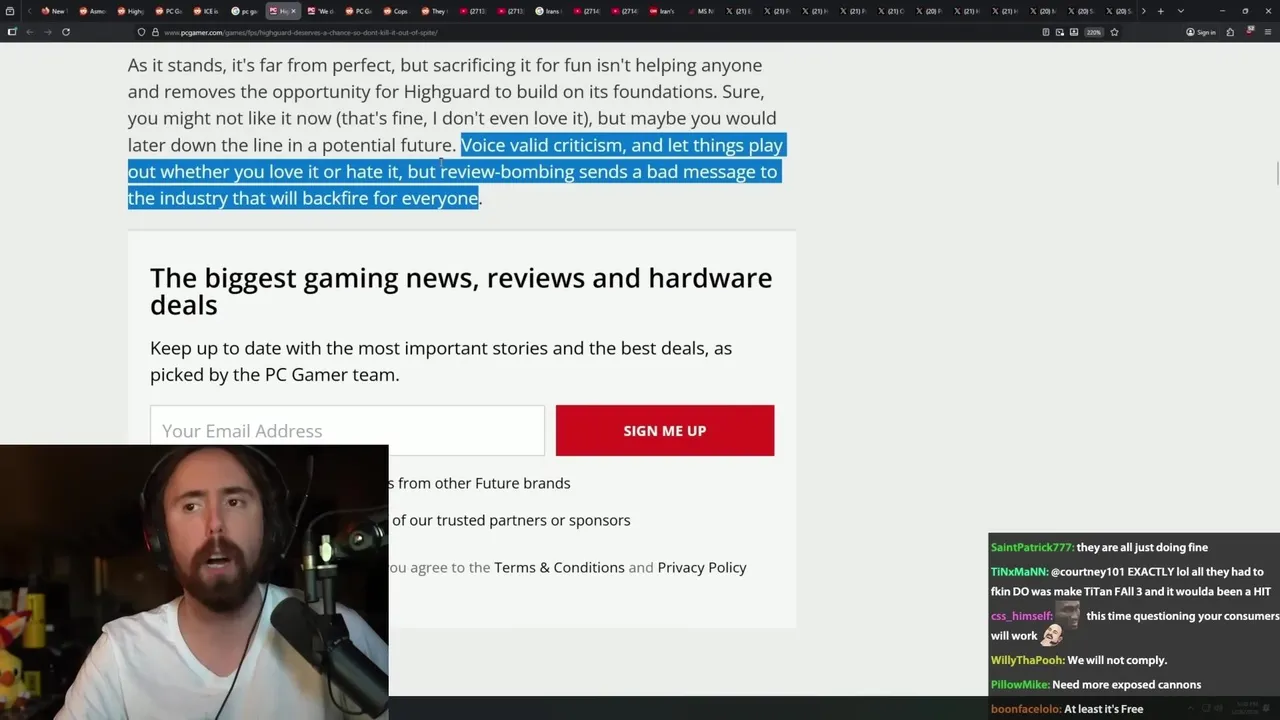Click SaintPatrick777 chat username
1280x720 pixels.
pyautogui.click(x=1031, y=547)
